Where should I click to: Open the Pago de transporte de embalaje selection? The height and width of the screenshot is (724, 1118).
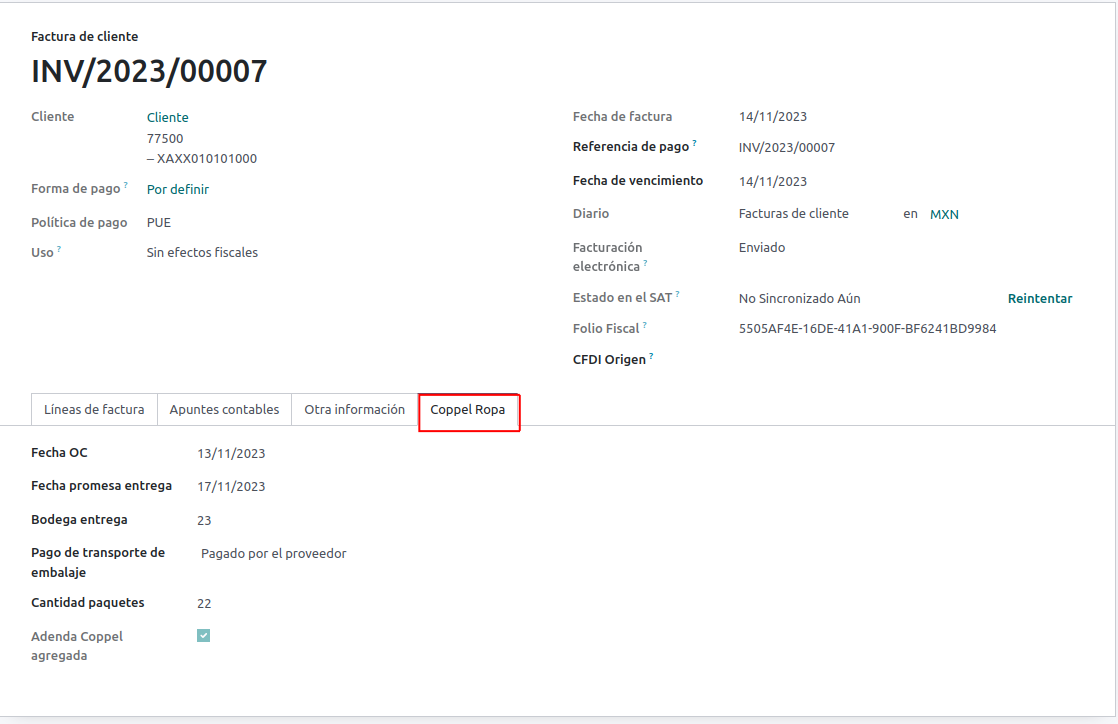pyautogui.click(x=274, y=553)
